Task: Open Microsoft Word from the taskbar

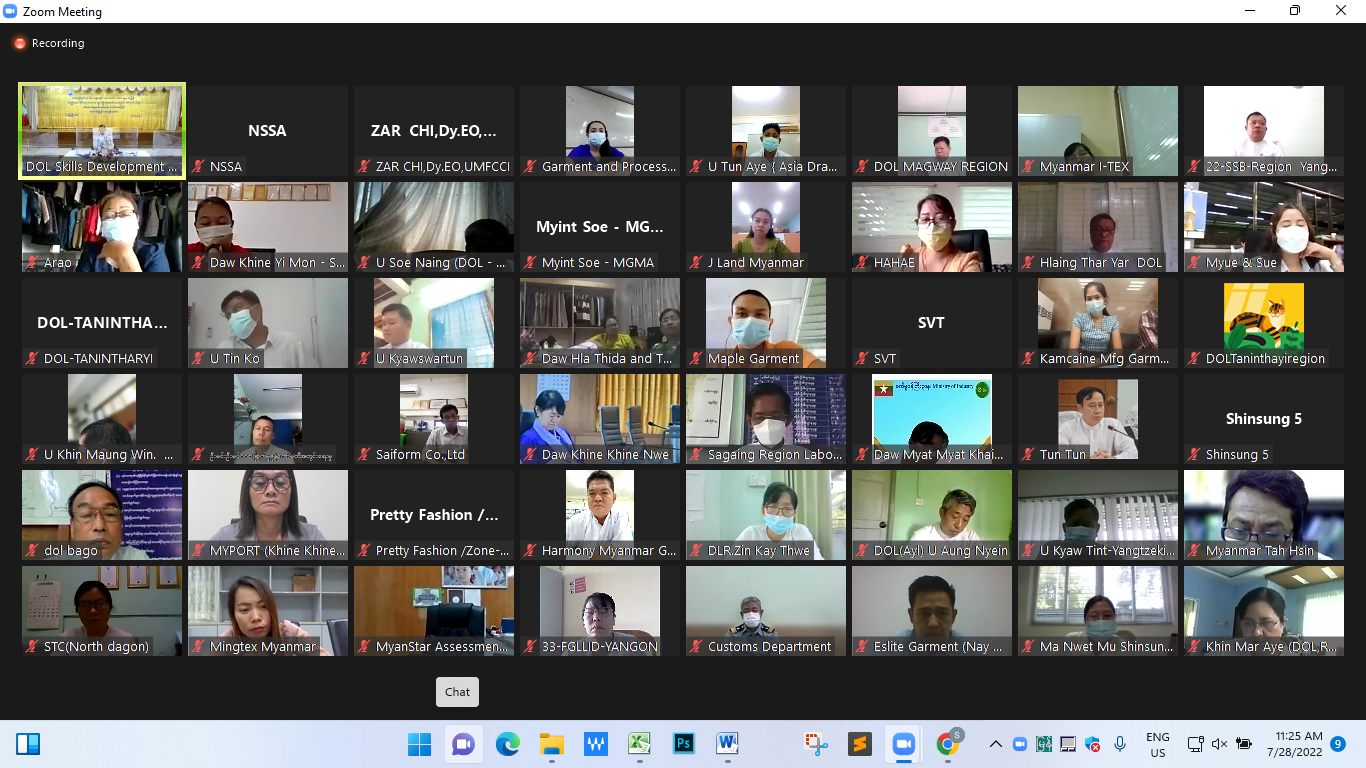Action: 728,744
